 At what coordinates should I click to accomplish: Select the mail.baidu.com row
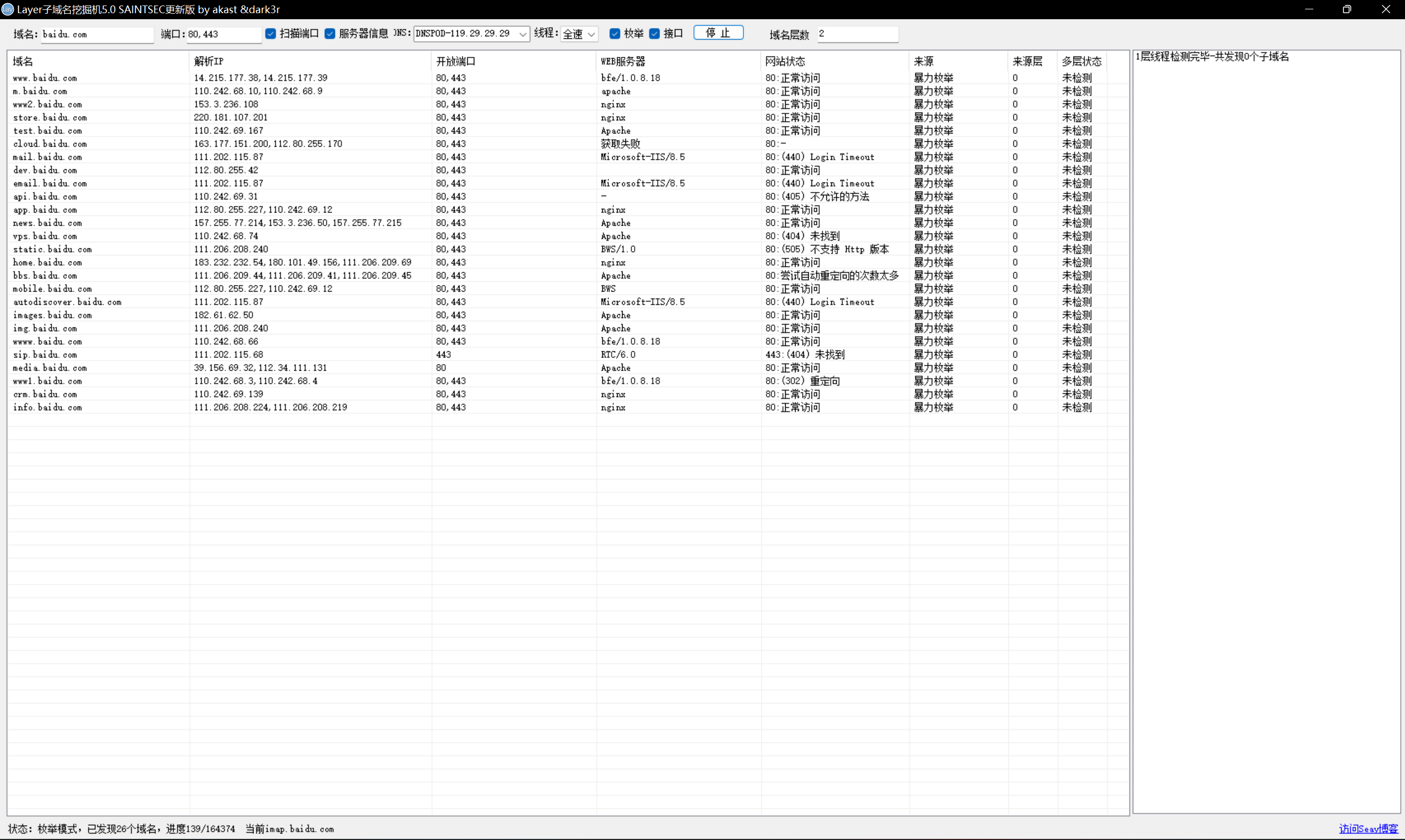tap(48, 157)
